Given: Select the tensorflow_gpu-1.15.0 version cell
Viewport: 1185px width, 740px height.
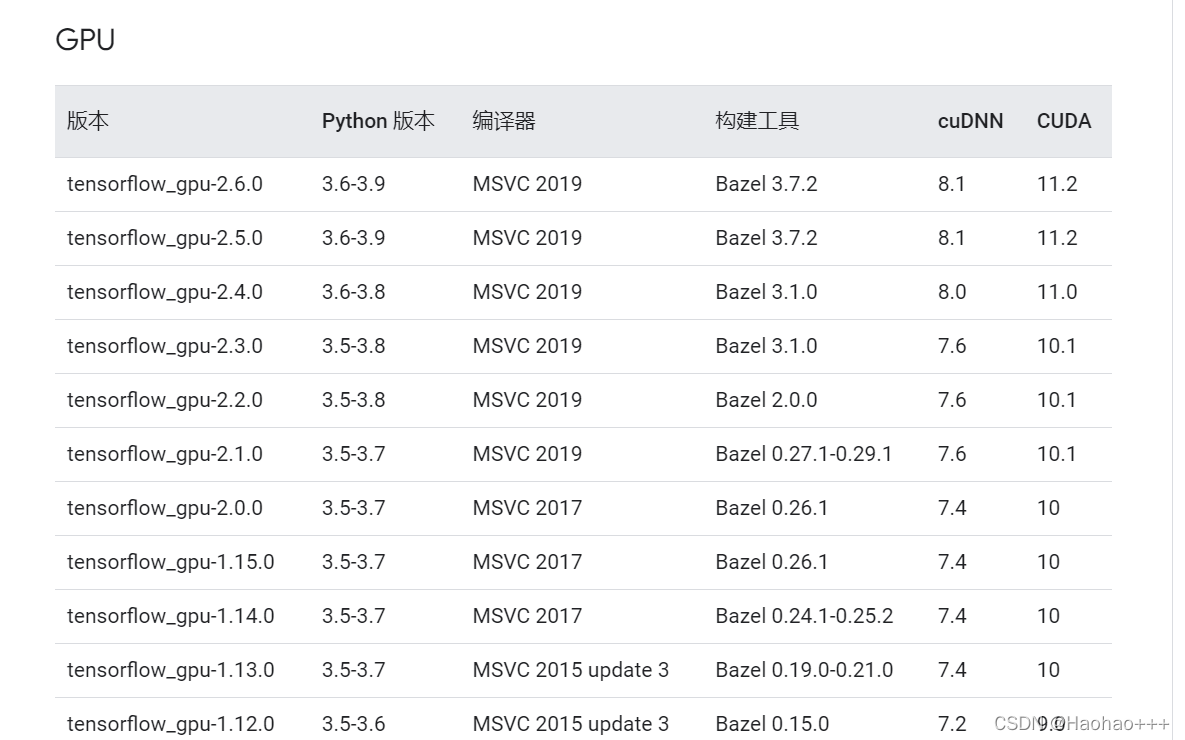Looking at the screenshot, I should 171,562.
